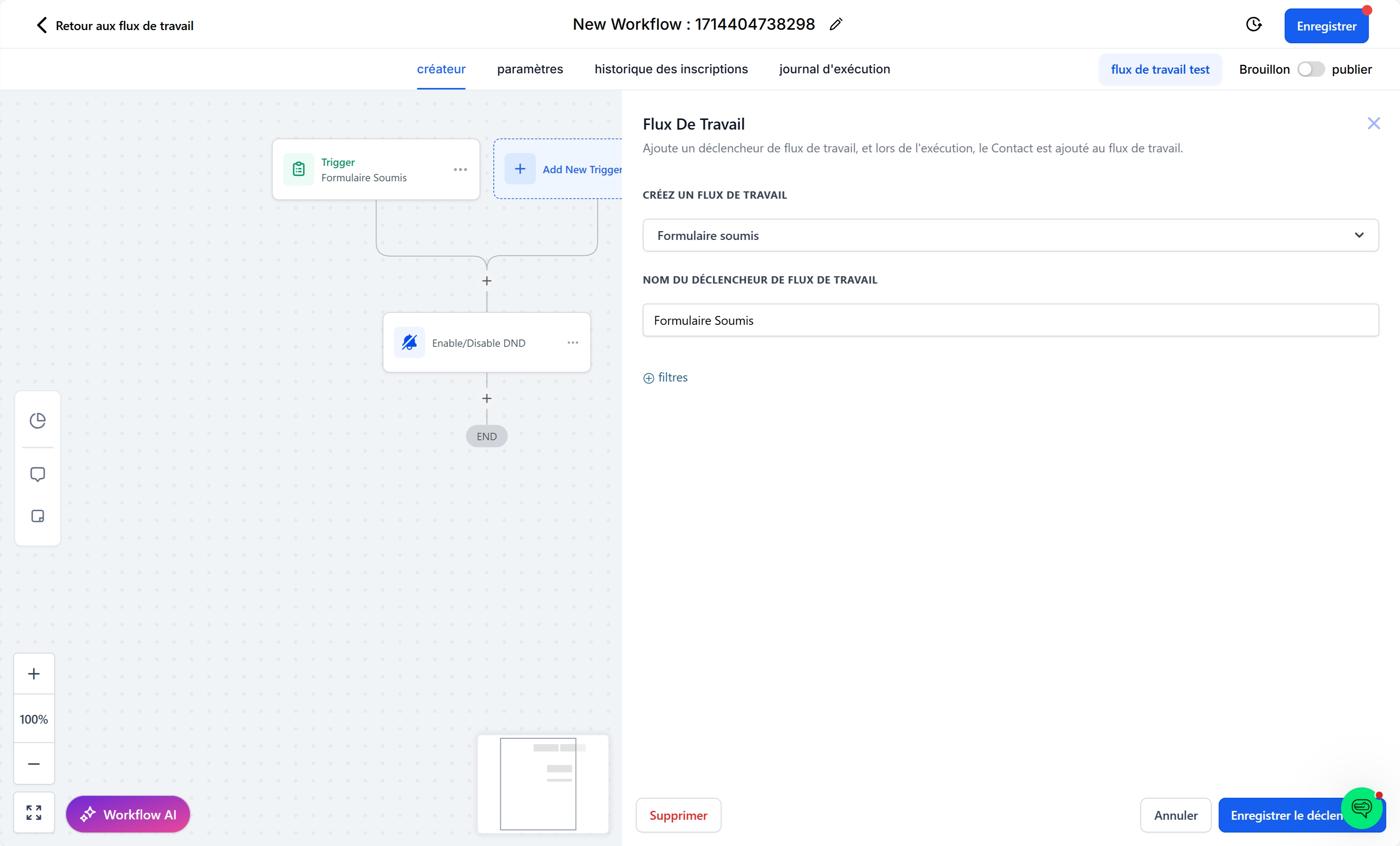The width and height of the screenshot is (1400, 846).
Task: Go back via Retour aux flux de travail arrow
Action: click(x=41, y=25)
